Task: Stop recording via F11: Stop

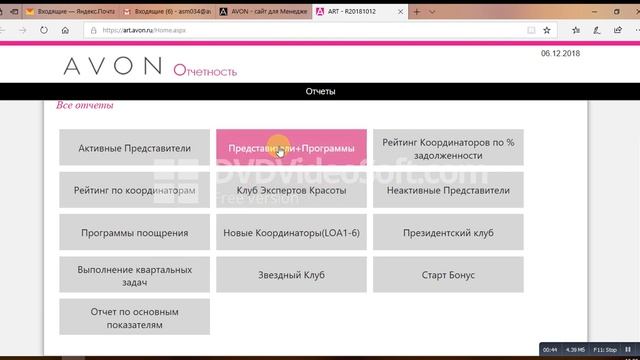Action: click(x=605, y=350)
